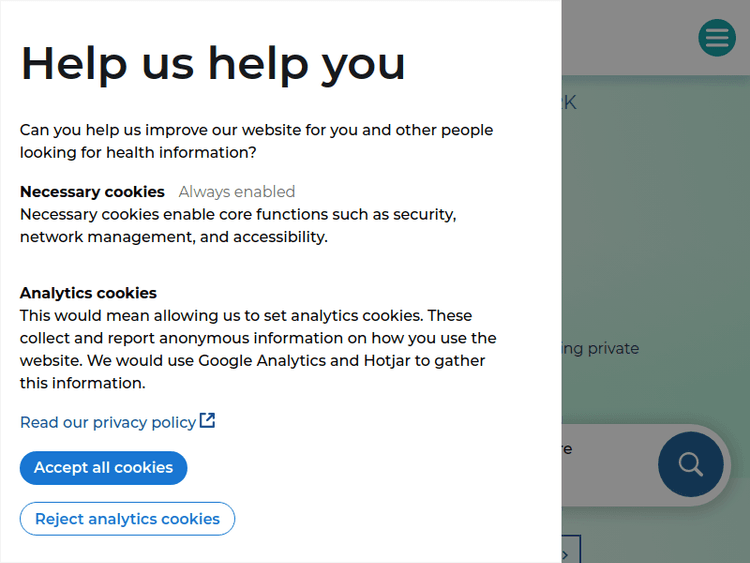Click the partially hidden blue 'K' link
Viewport: 750px width, 563px height.
569,102
